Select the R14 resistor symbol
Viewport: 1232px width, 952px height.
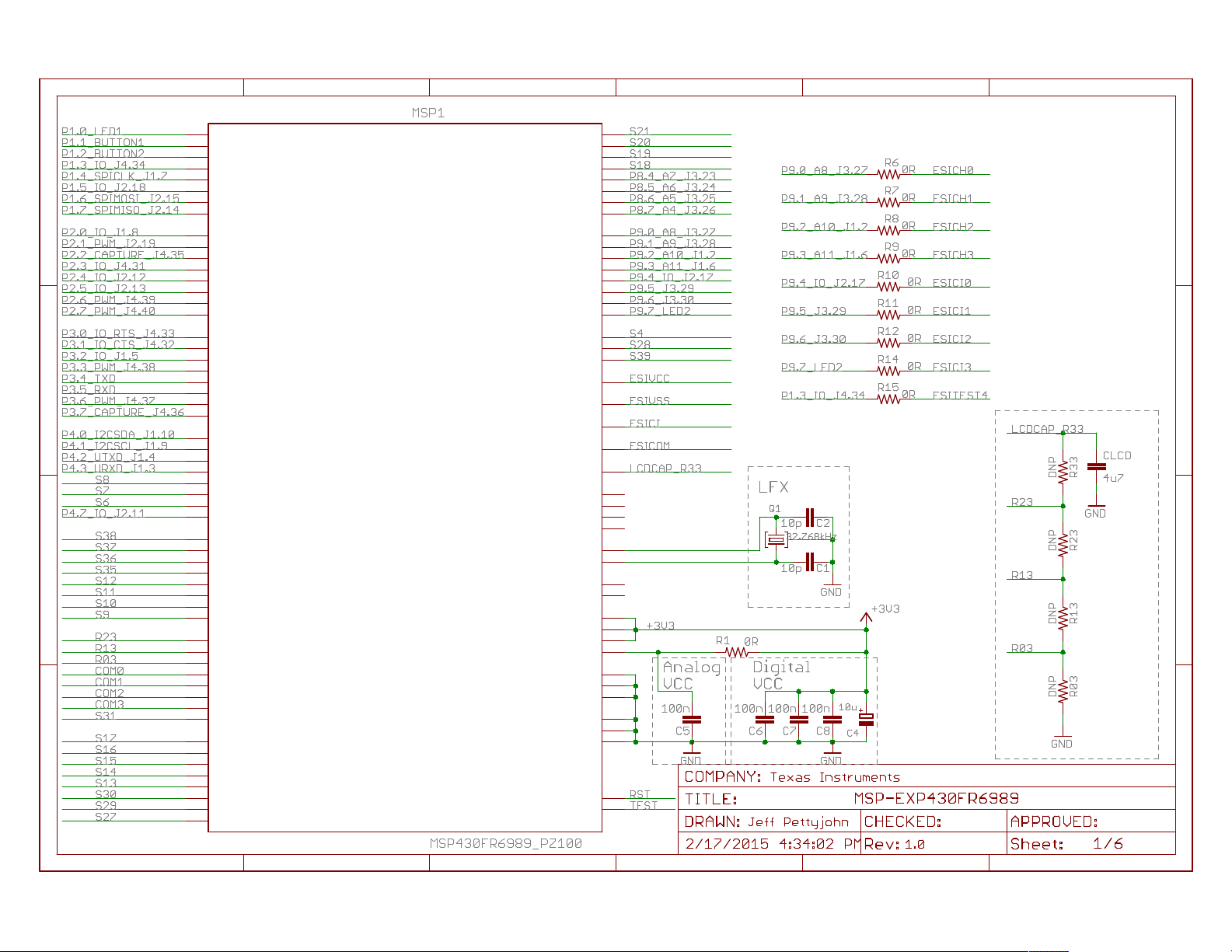pos(888,371)
